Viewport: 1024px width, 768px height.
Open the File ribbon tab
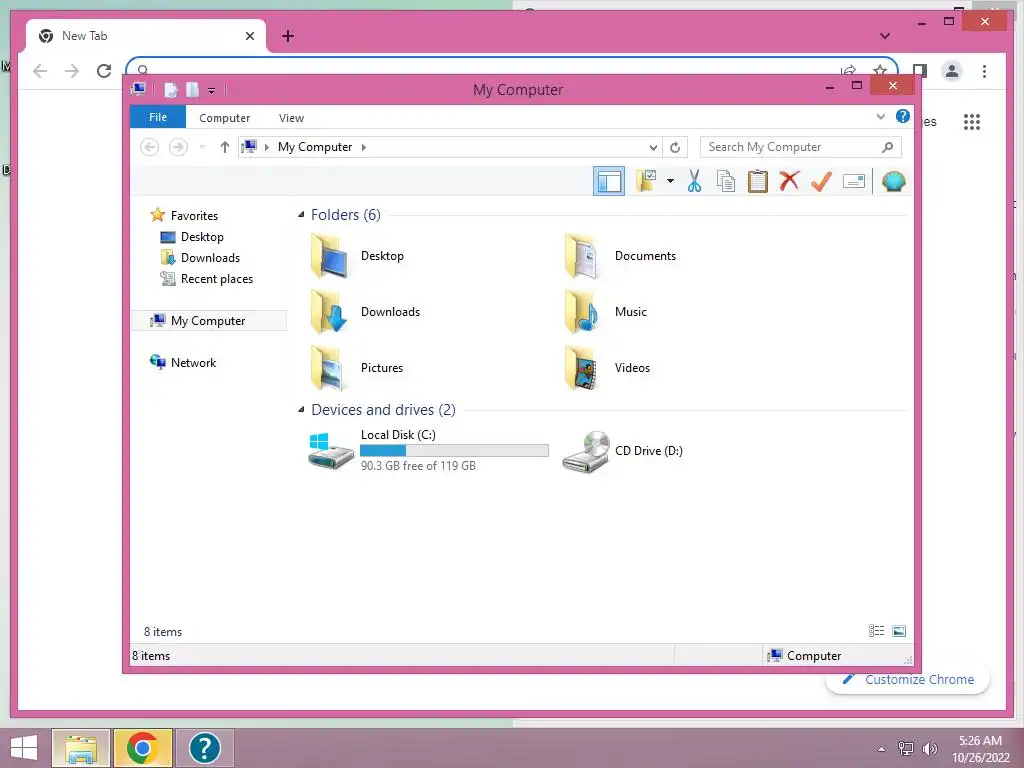pos(158,117)
